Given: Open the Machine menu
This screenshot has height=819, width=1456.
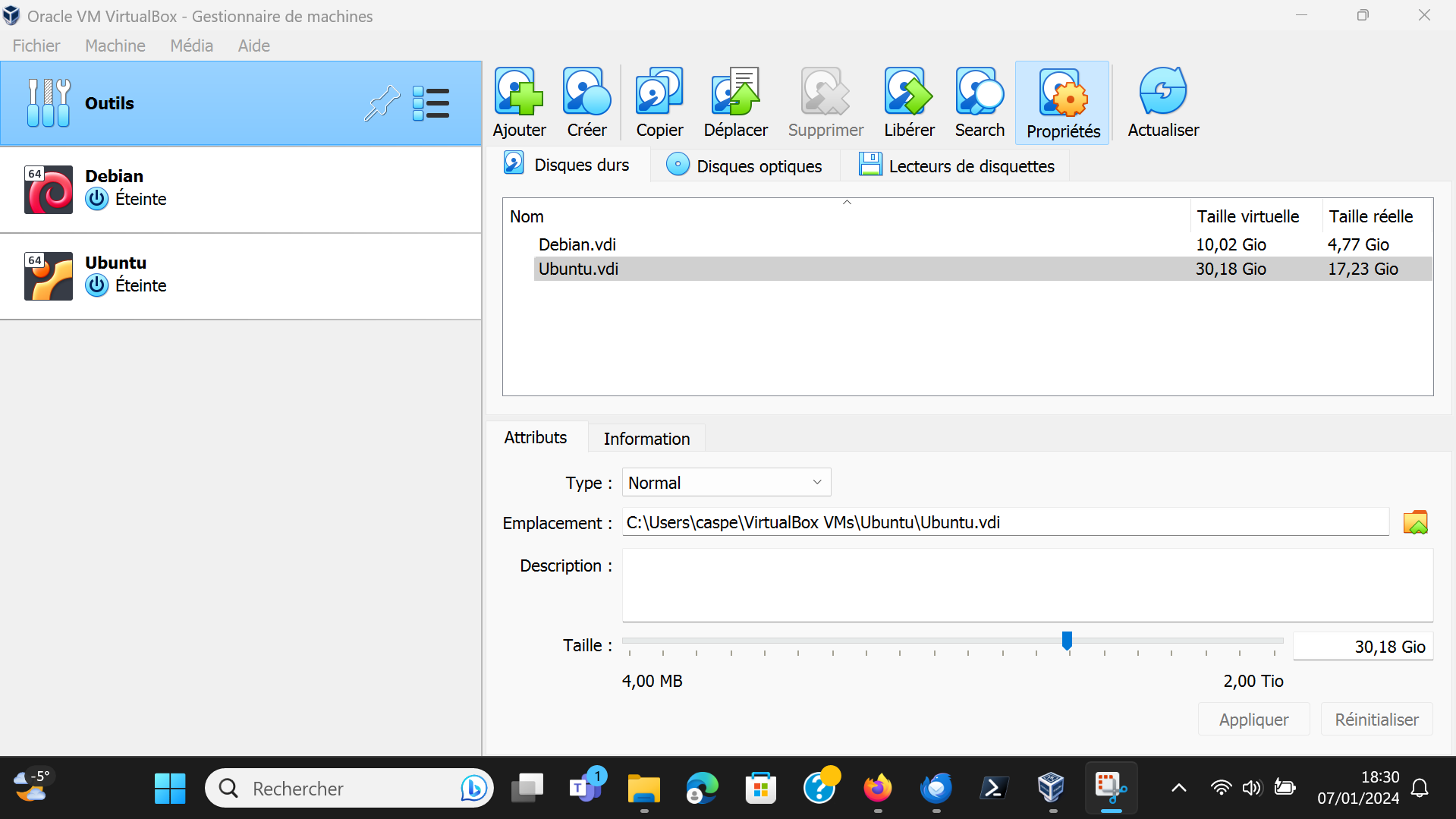Looking at the screenshot, I should point(115,46).
